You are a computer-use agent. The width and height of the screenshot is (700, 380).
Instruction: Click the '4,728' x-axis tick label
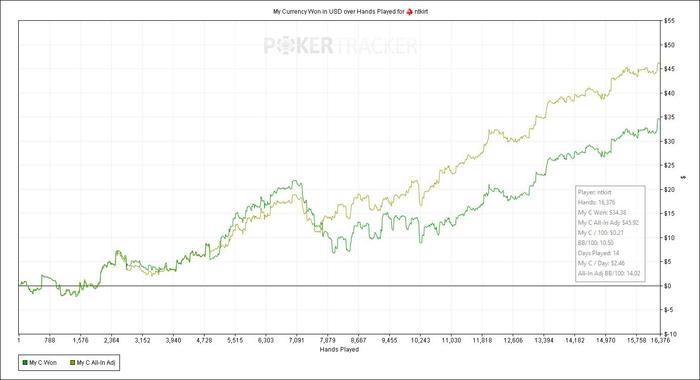point(204,340)
